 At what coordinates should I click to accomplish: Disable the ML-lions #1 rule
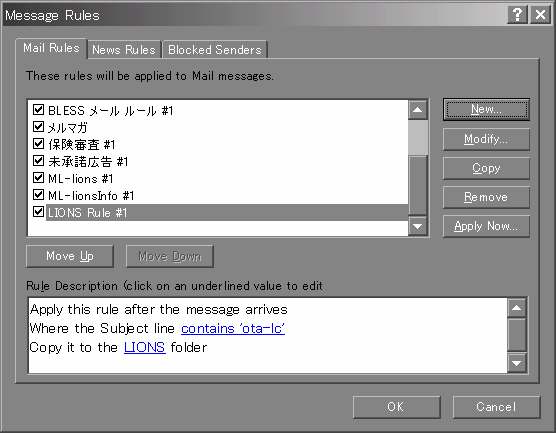(38, 178)
